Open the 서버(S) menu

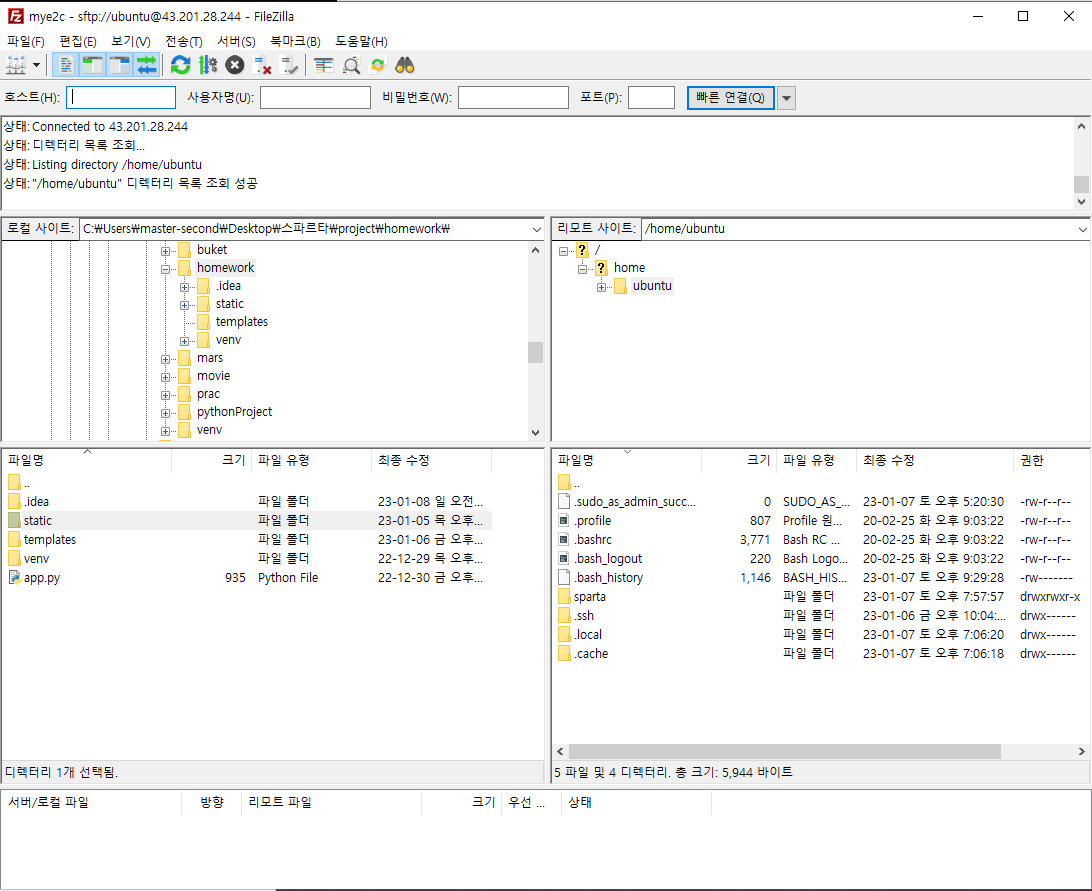237,42
